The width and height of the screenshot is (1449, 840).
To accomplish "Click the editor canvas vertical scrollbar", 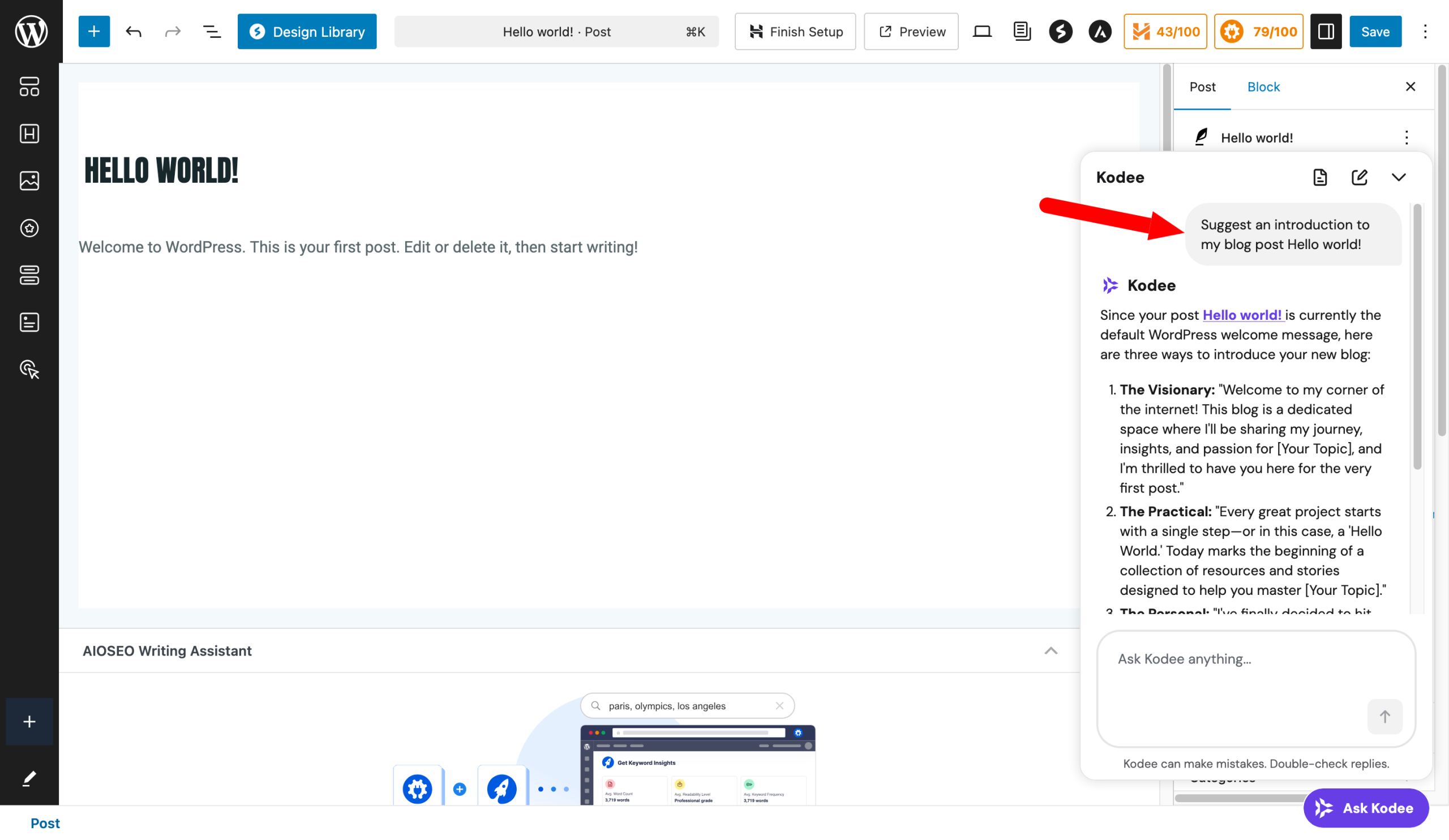I will click(1167, 107).
